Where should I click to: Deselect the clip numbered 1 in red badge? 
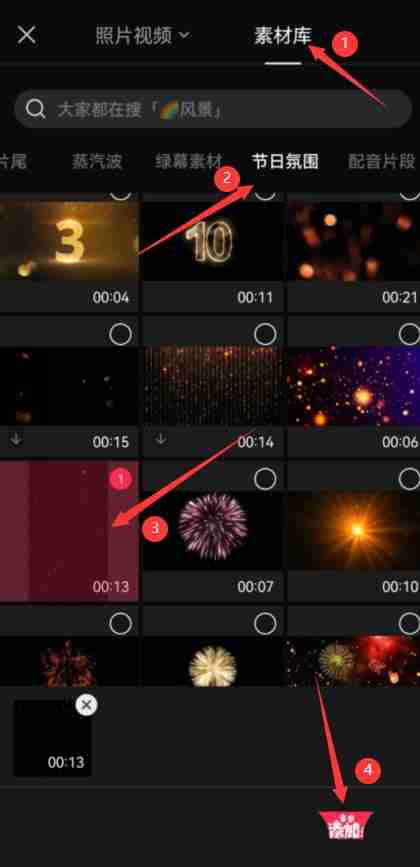pyautogui.click(x=120, y=478)
